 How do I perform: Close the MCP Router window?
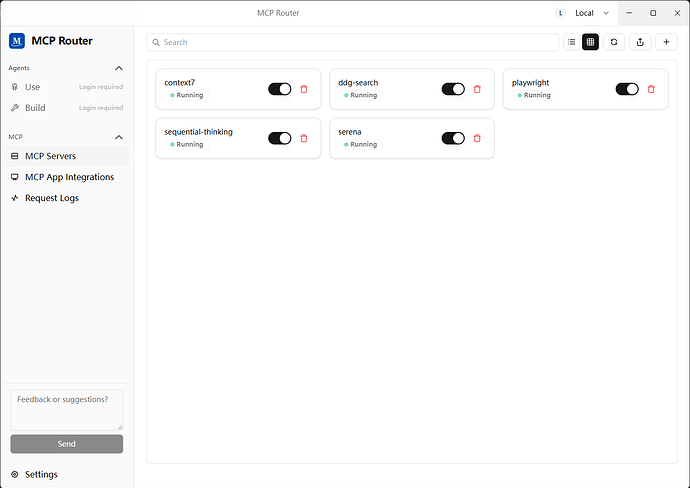677,13
